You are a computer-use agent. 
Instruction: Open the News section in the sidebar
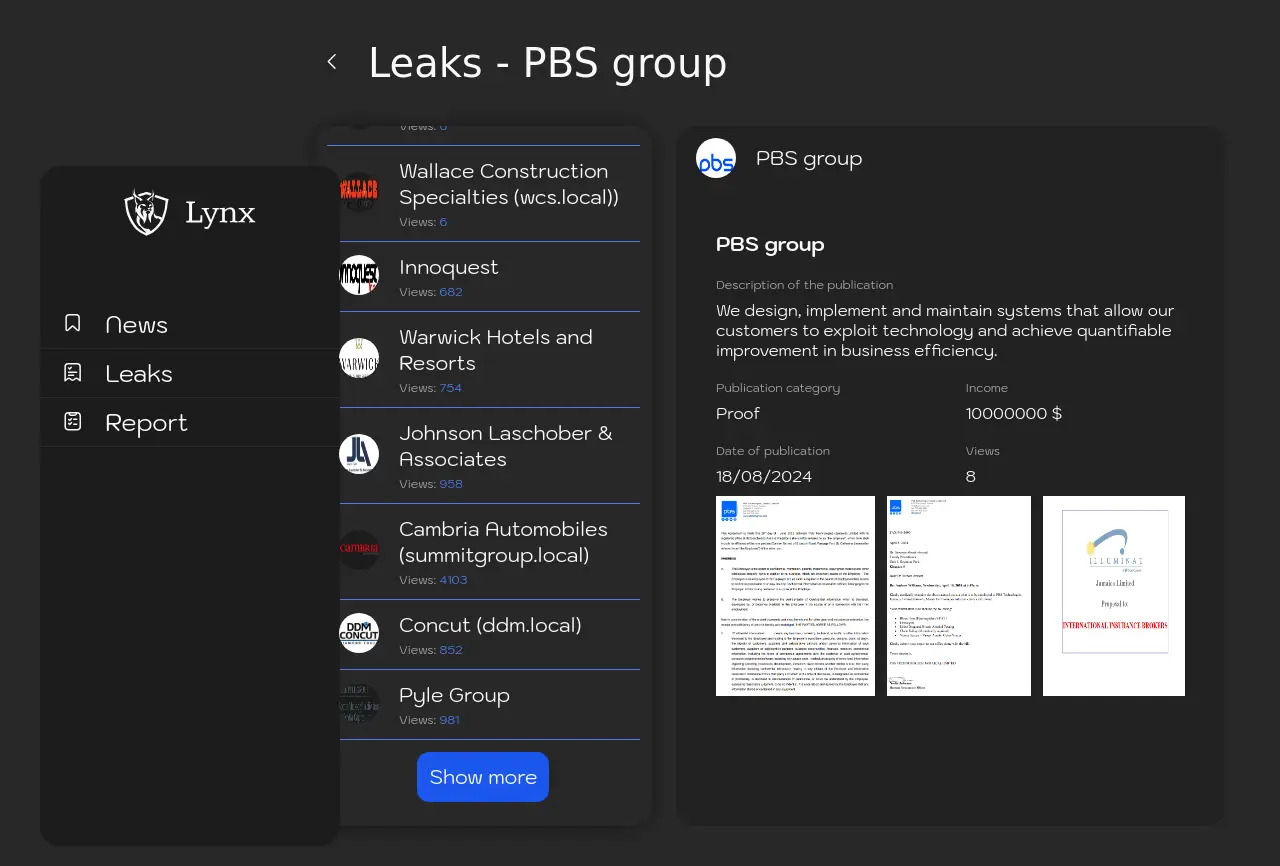pos(137,325)
